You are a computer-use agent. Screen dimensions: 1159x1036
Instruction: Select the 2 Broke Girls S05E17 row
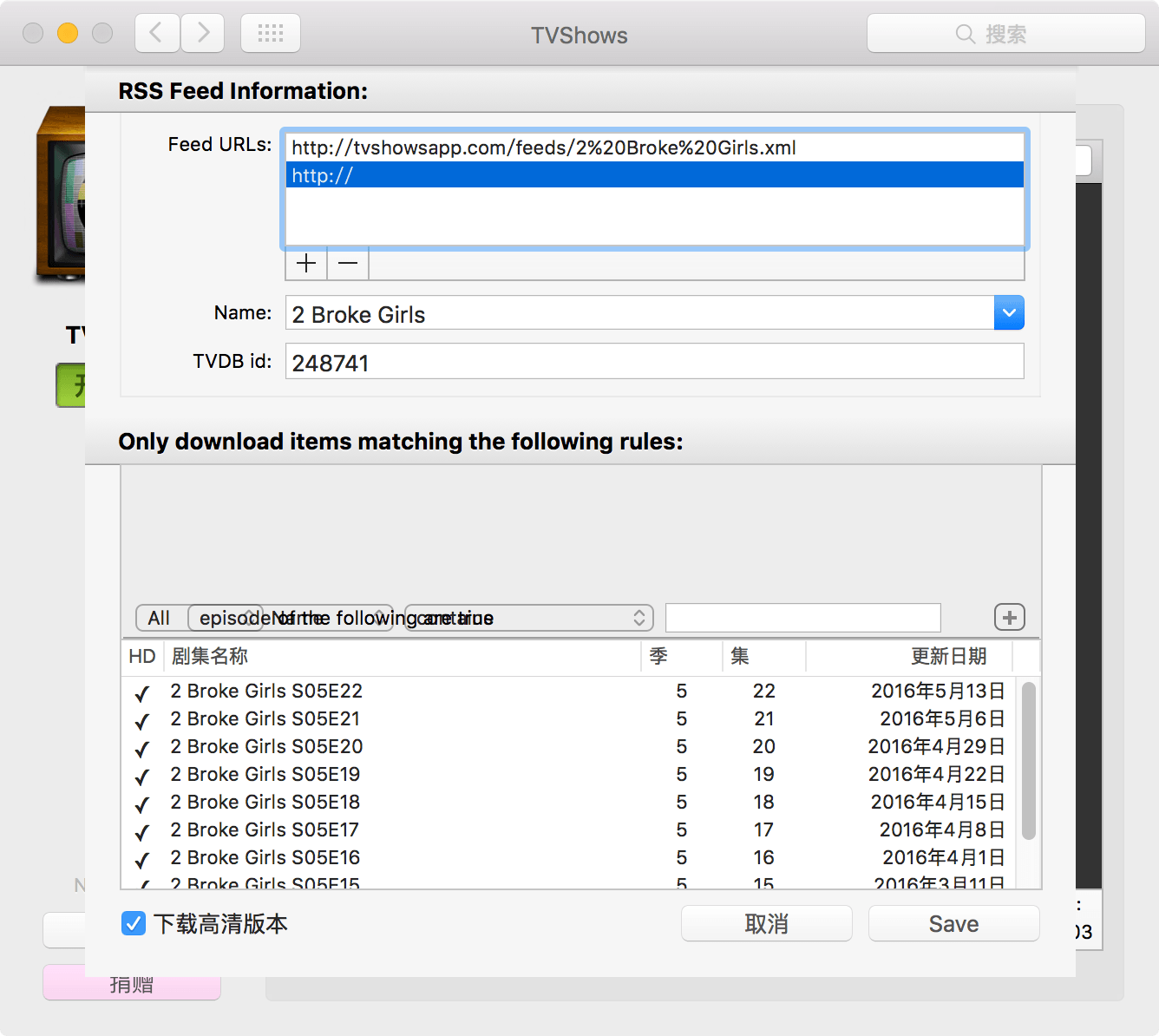(569, 830)
